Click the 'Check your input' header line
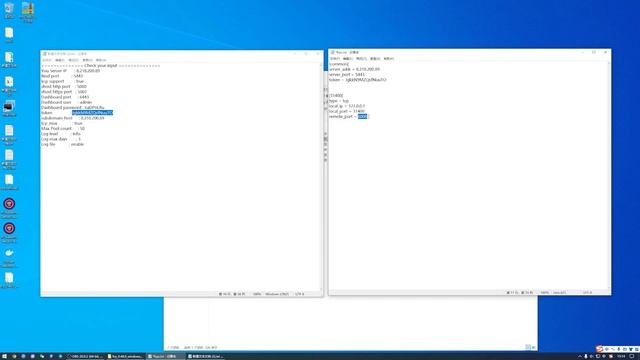 coord(100,65)
